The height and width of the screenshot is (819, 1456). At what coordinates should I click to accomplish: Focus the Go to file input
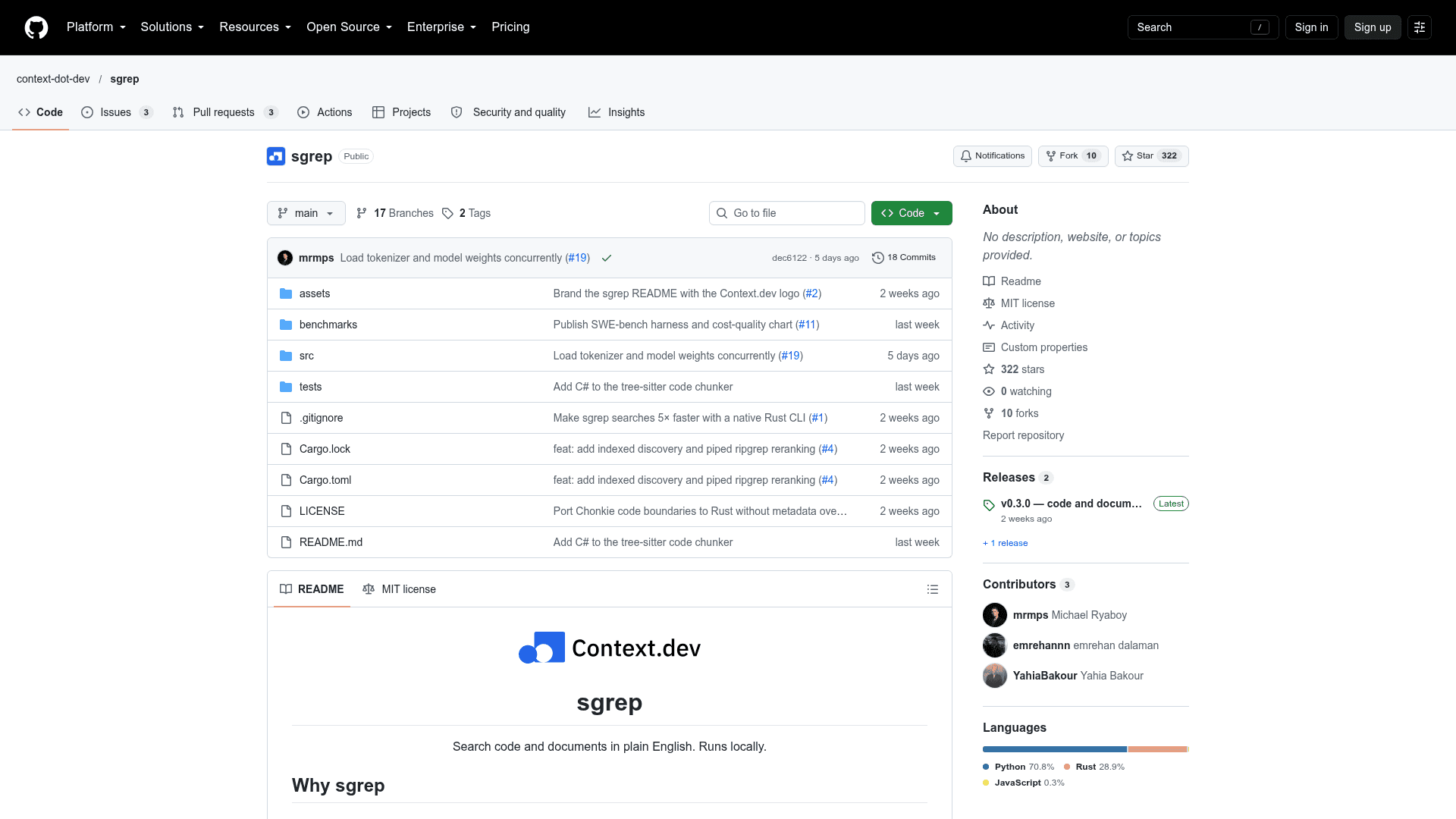(787, 213)
